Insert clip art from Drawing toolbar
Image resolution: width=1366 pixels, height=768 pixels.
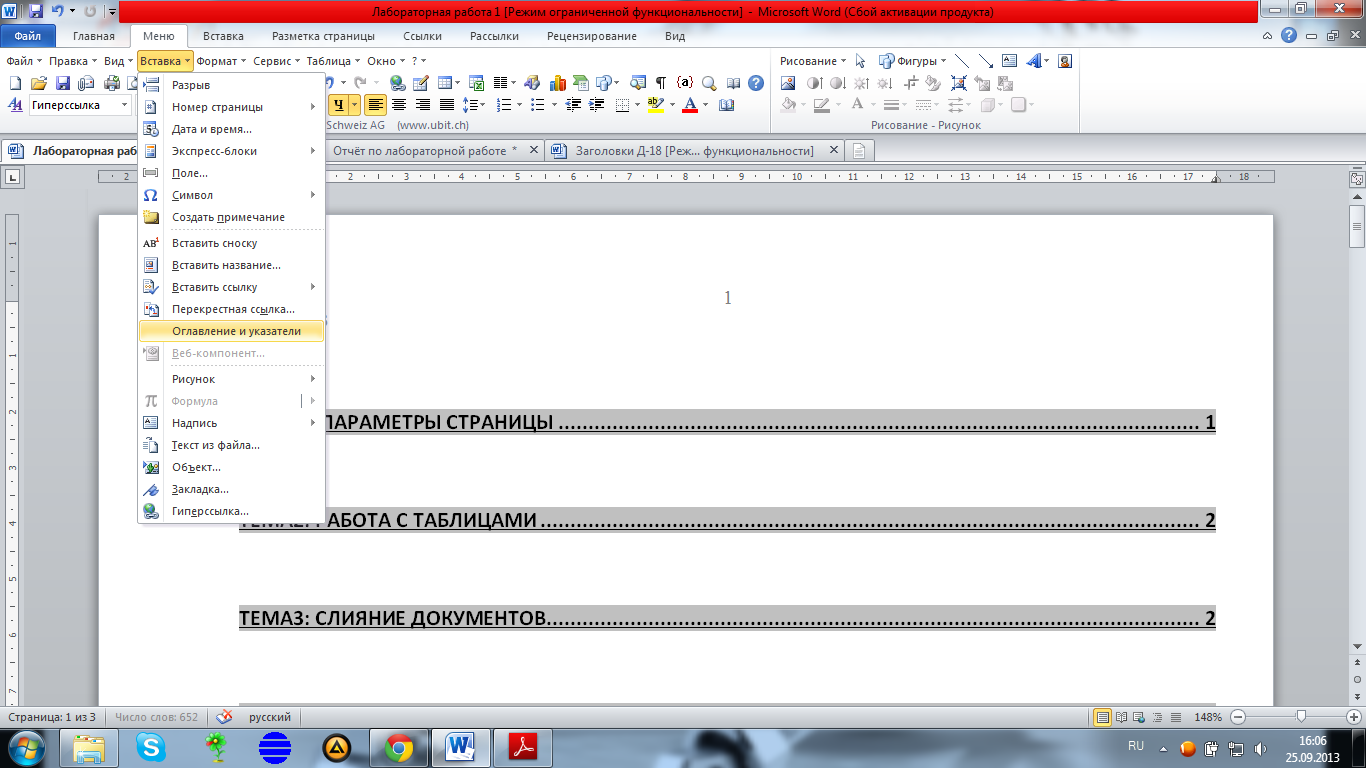tap(1065, 61)
